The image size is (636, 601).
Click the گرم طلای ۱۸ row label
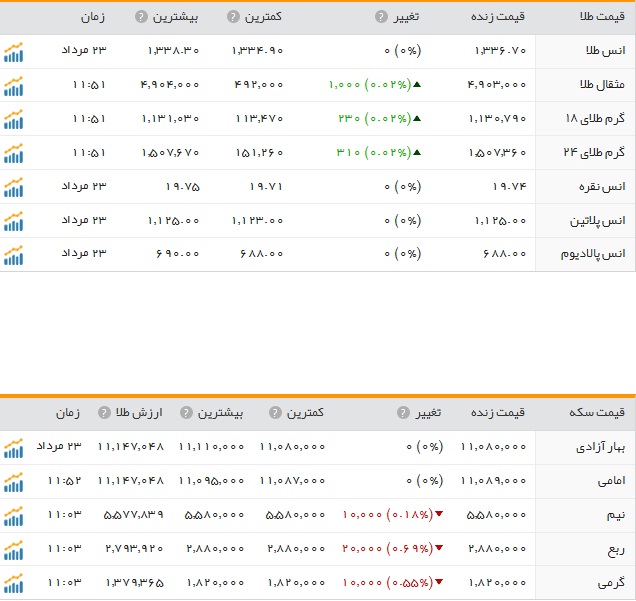pos(595,118)
